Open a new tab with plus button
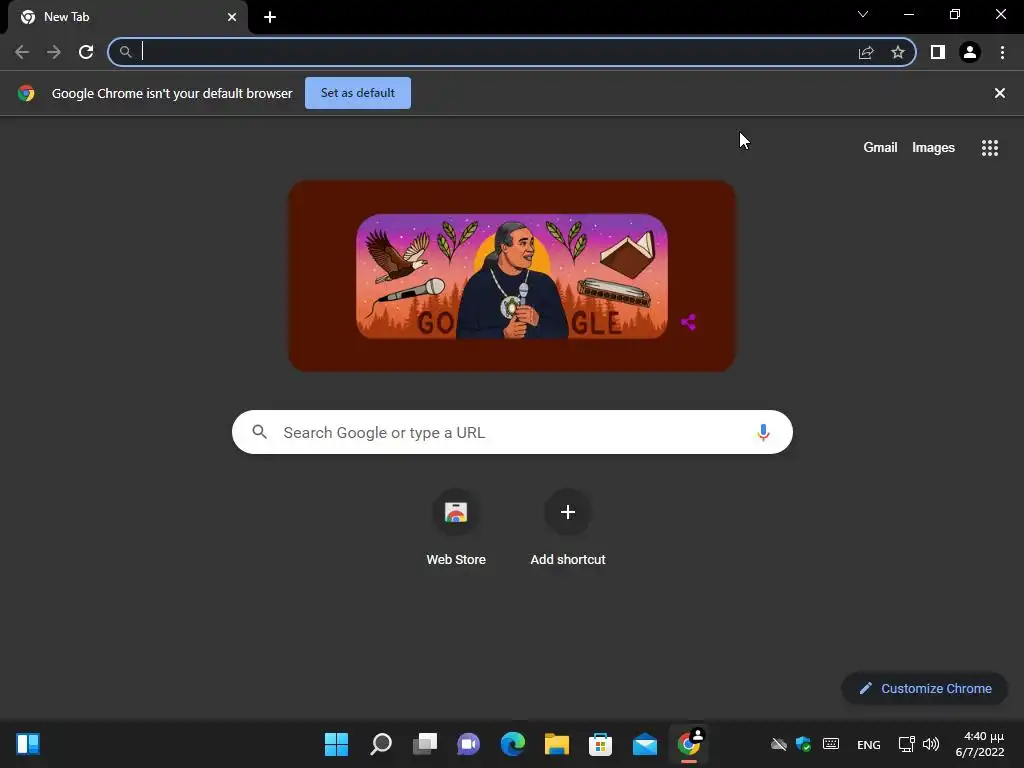This screenshot has width=1024, height=768. point(270,17)
